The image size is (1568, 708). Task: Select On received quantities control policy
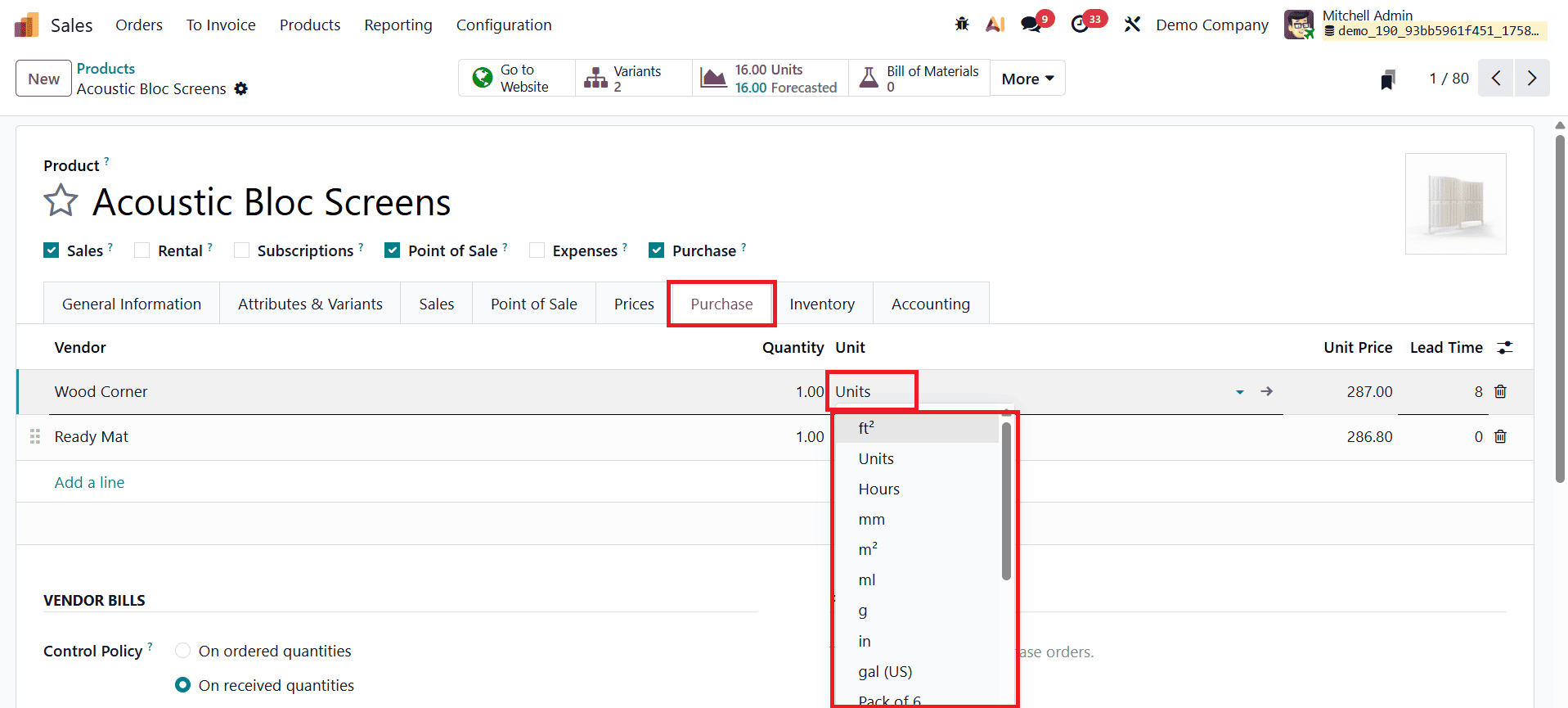coord(183,685)
